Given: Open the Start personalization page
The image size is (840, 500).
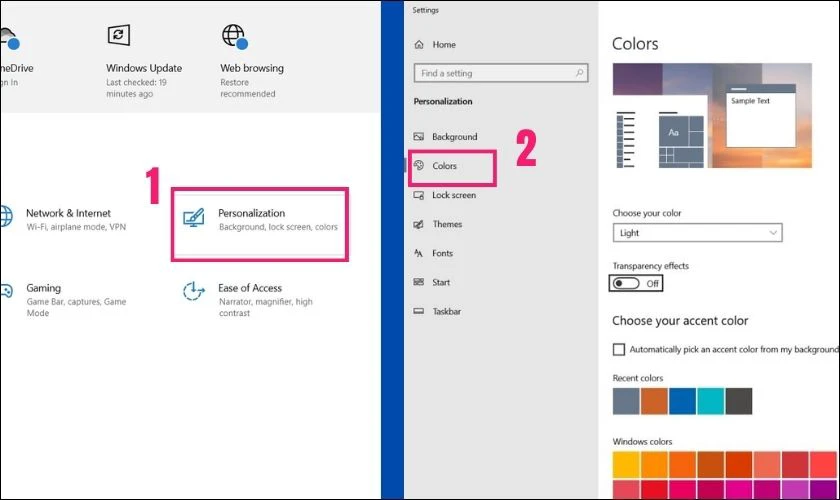Looking at the screenshot, I should click(441, 283).
